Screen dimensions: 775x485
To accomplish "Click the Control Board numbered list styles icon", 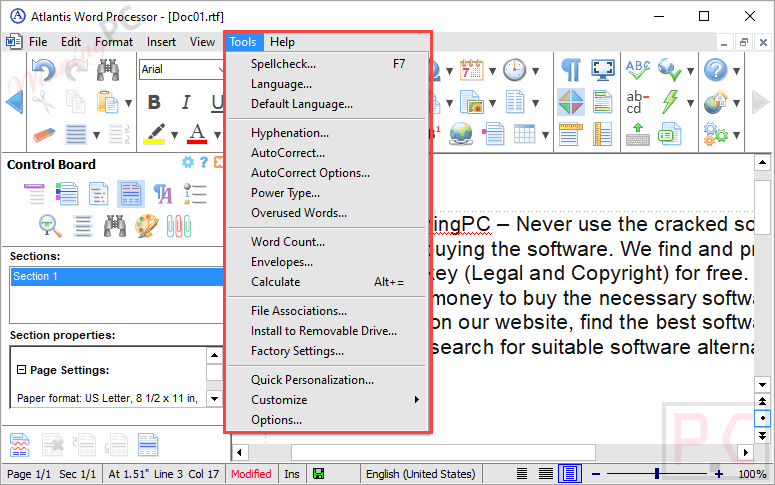I will [195, 194].
